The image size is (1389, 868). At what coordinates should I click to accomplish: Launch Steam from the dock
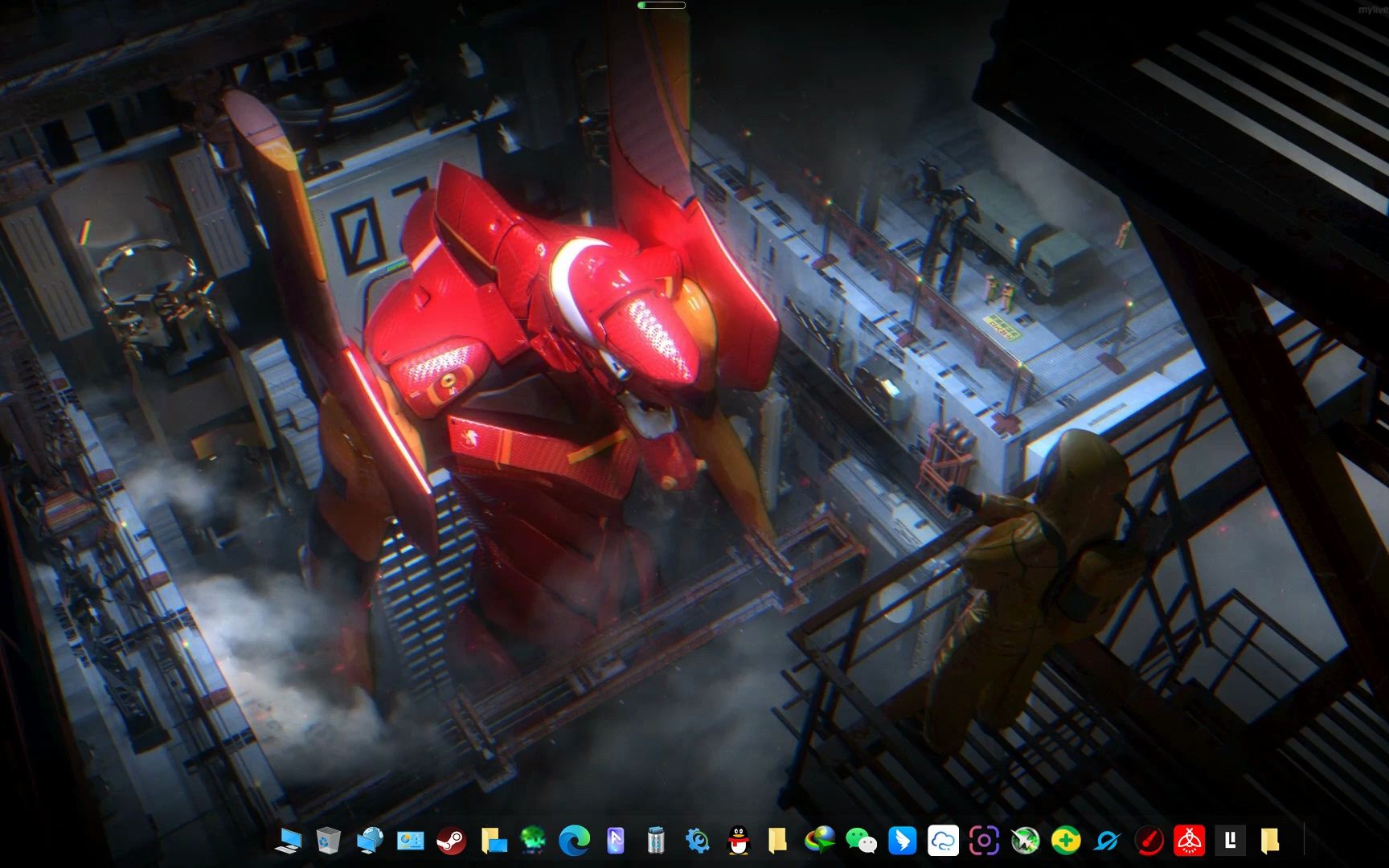click(452, 841)
